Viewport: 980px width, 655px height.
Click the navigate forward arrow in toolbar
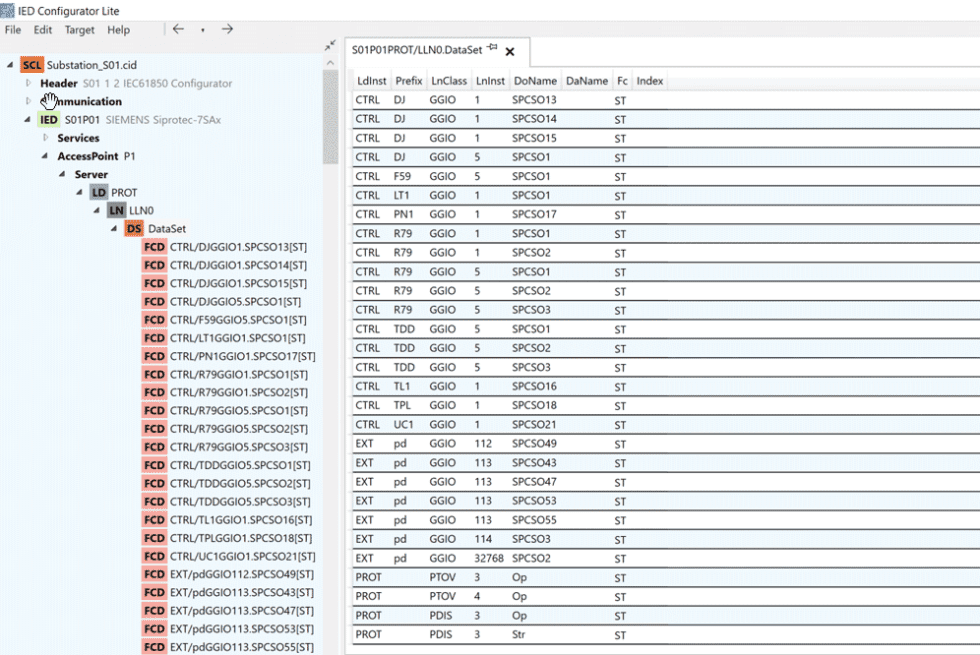227,29
